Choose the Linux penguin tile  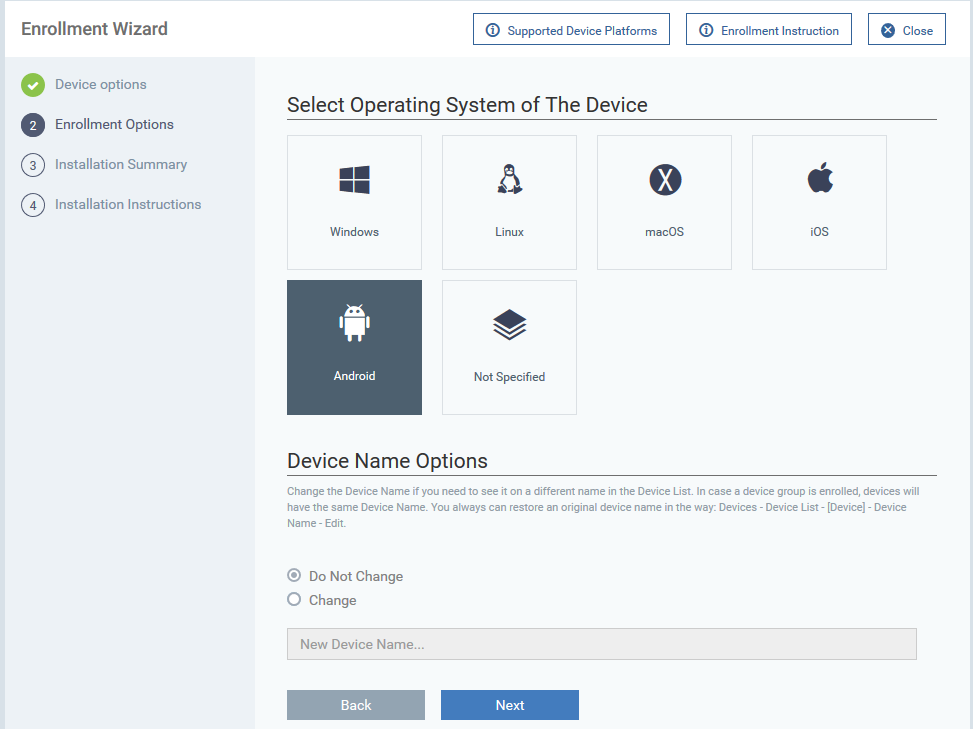pos(509,202)
